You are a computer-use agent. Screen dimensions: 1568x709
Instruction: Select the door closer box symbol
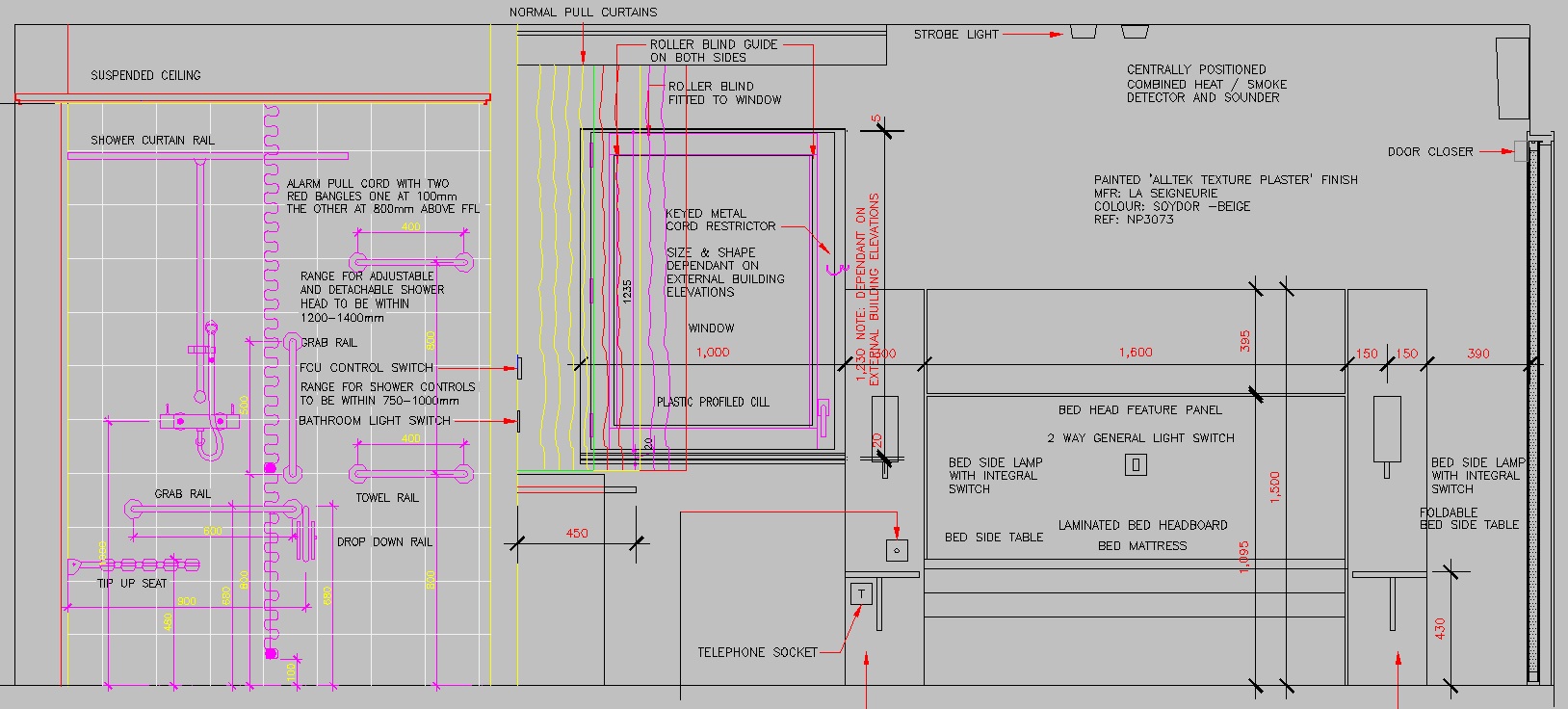(1520, 151)
